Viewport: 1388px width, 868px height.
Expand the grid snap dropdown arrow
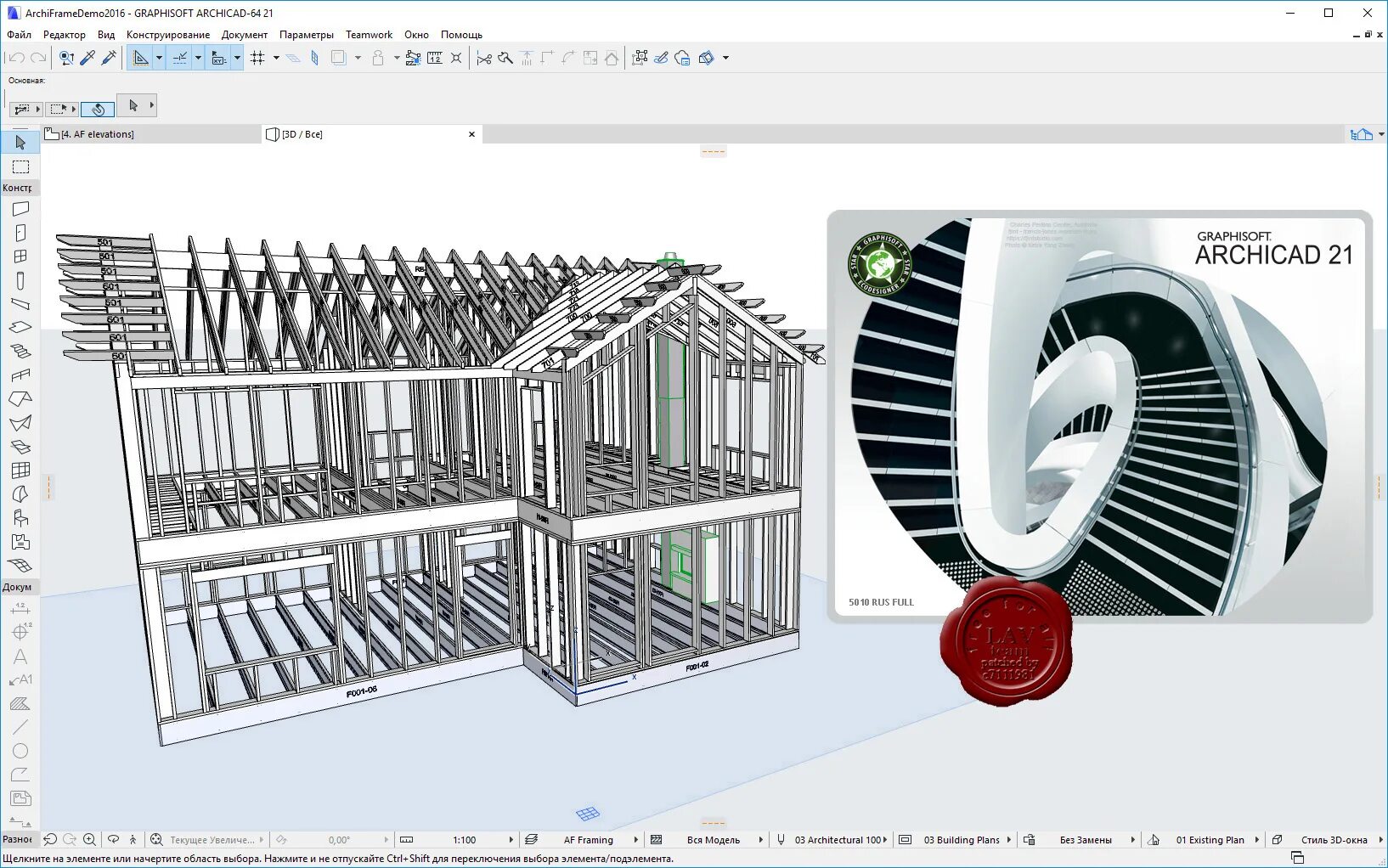click(x=276, y=58)
